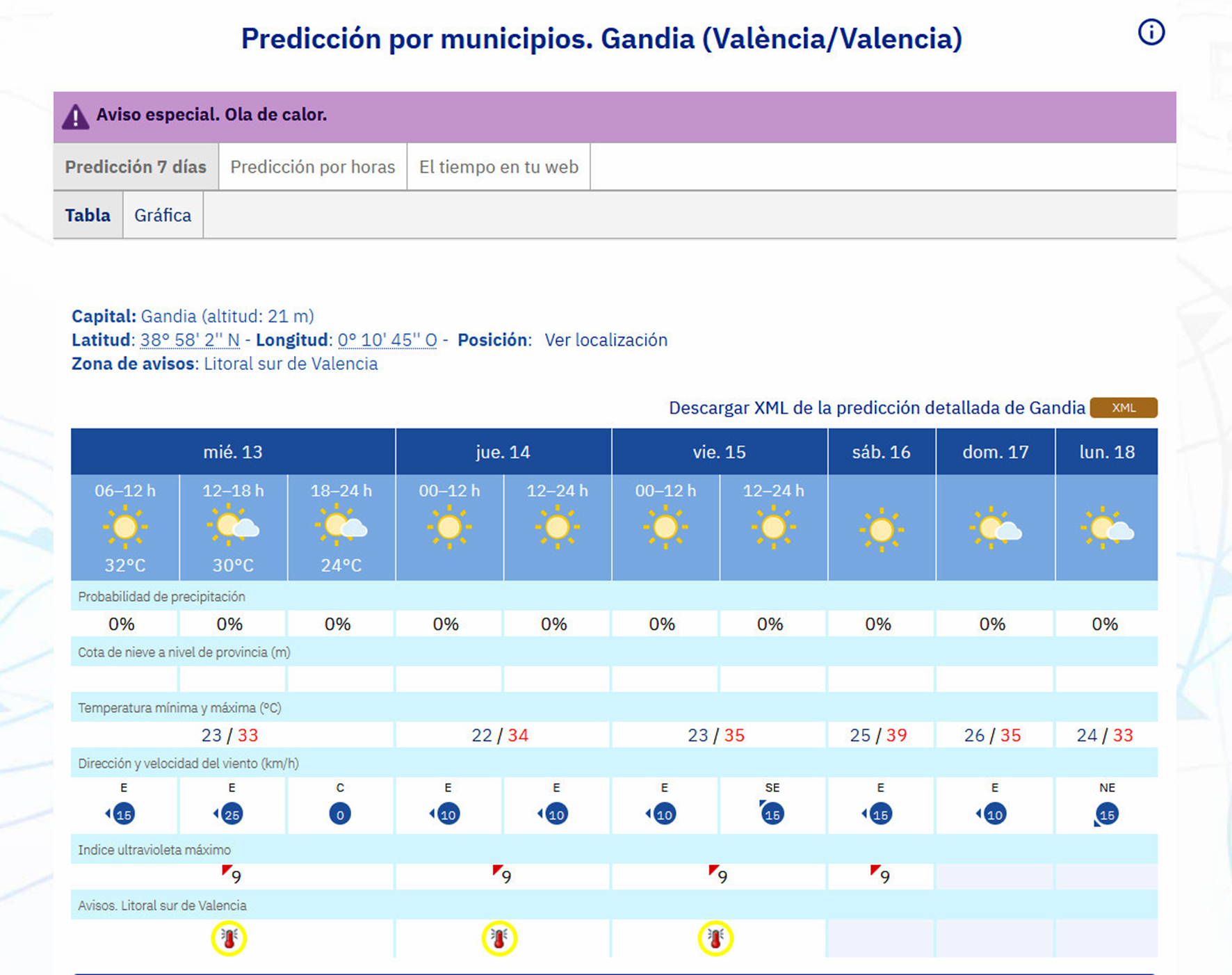Click the temperature 26 / 35 for dom. 17
Image resolution: width=1232 pixels, height=975 pixels.
coord(993,735)
